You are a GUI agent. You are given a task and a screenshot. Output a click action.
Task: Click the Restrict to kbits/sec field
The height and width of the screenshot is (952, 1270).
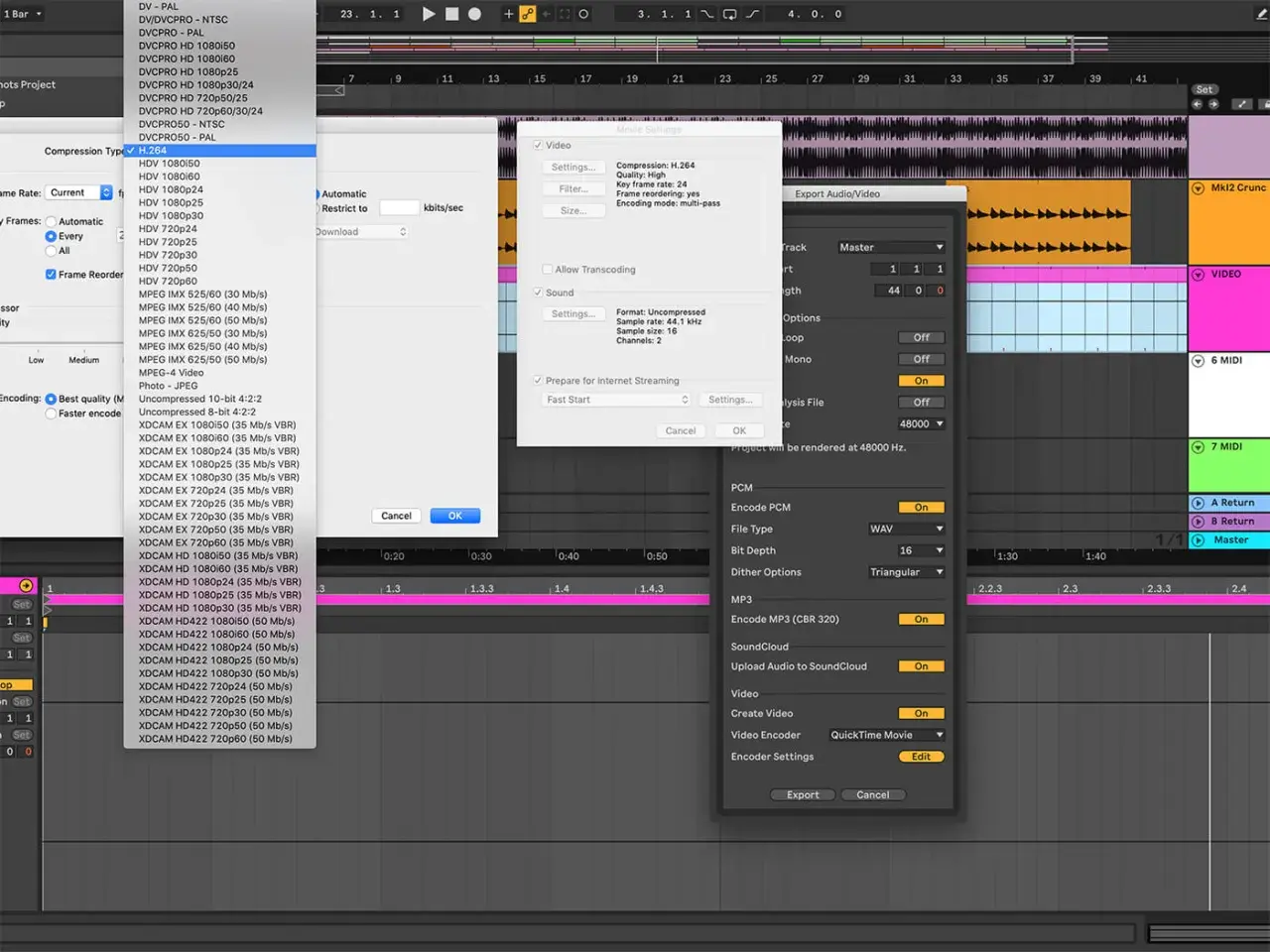399,208
